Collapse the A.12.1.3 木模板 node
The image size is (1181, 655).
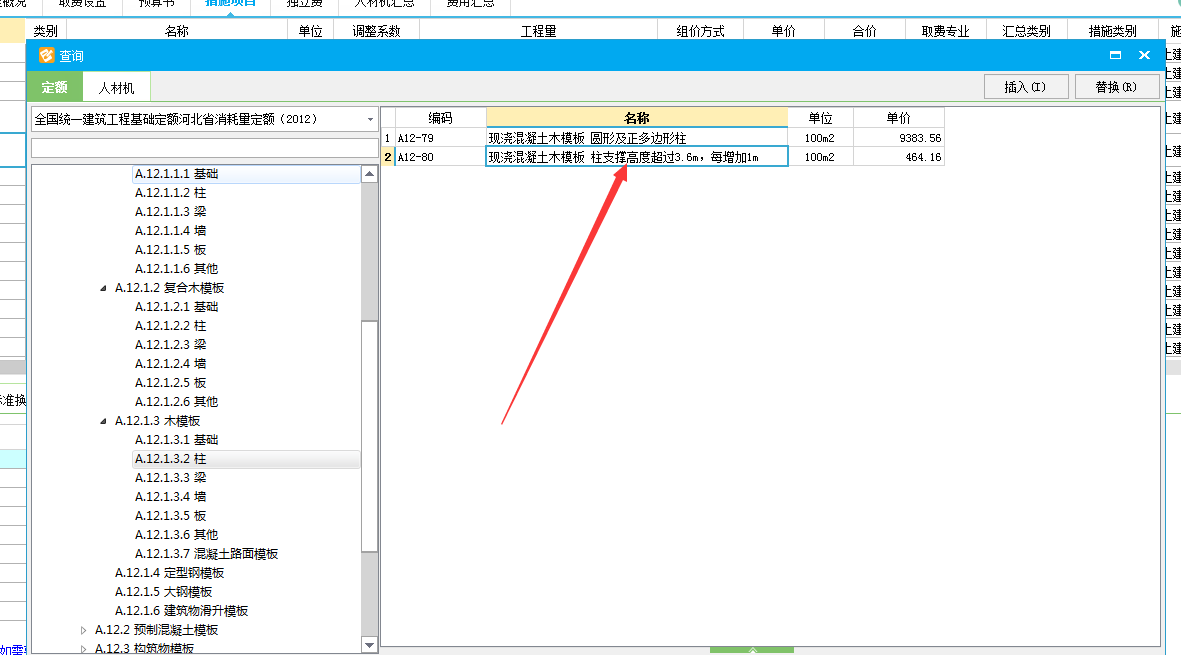point(104,421)
